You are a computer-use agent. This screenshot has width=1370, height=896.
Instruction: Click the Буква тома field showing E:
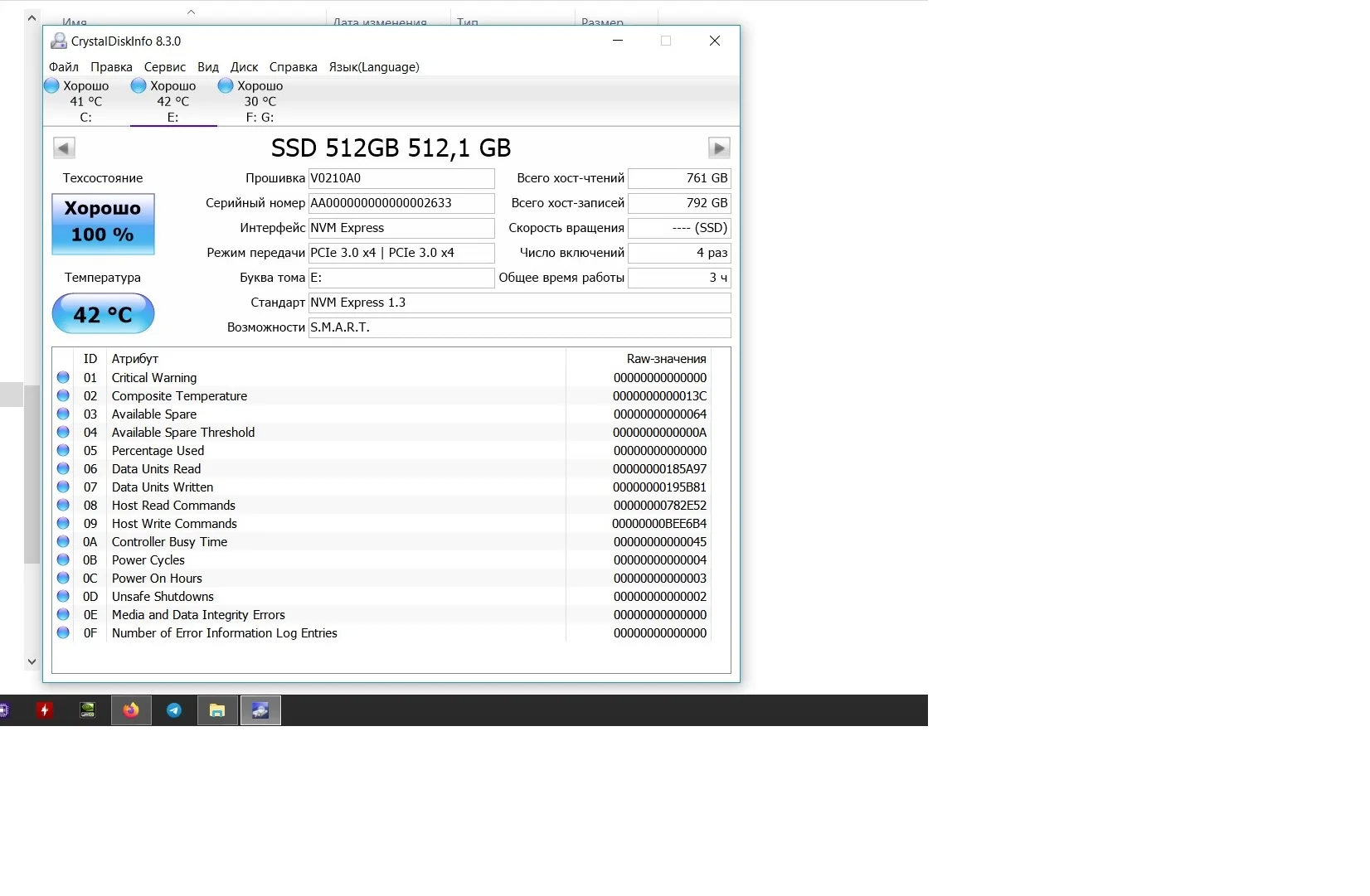click(401, 278)
